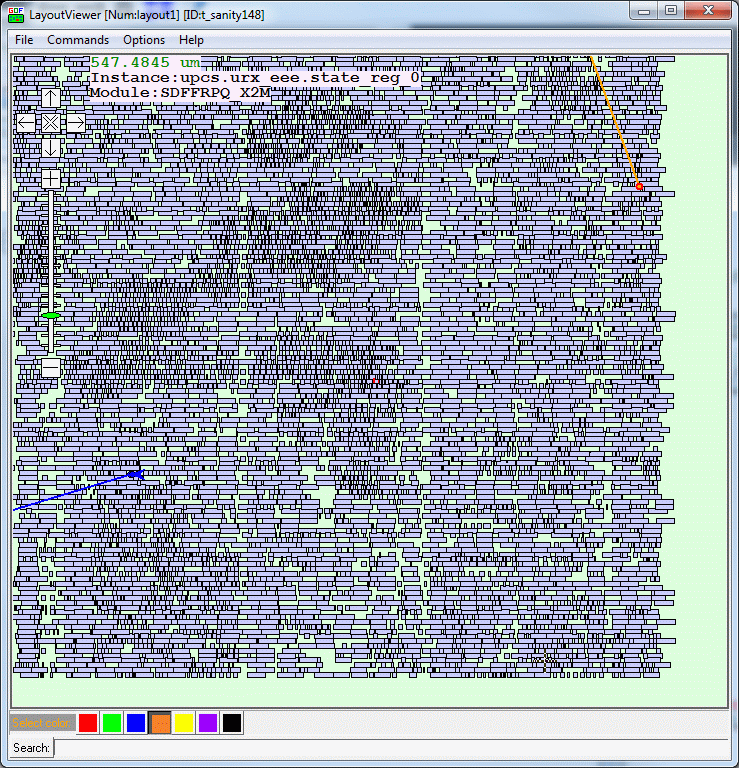This screenshot has width=739, height=768.
Task: Select the yellow color swatch
Action: (184, 722)
